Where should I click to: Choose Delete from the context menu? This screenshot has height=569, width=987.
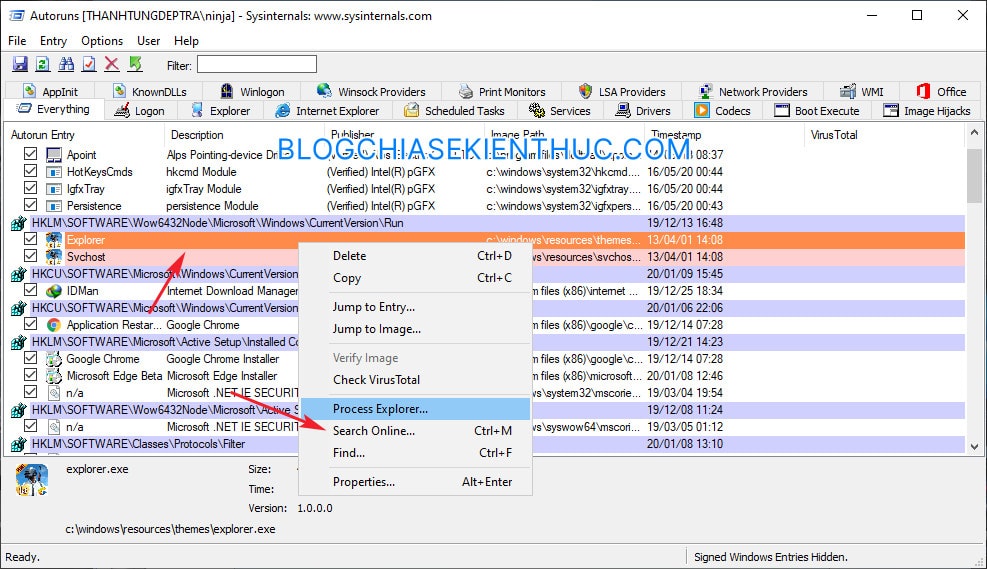(415, 256)
